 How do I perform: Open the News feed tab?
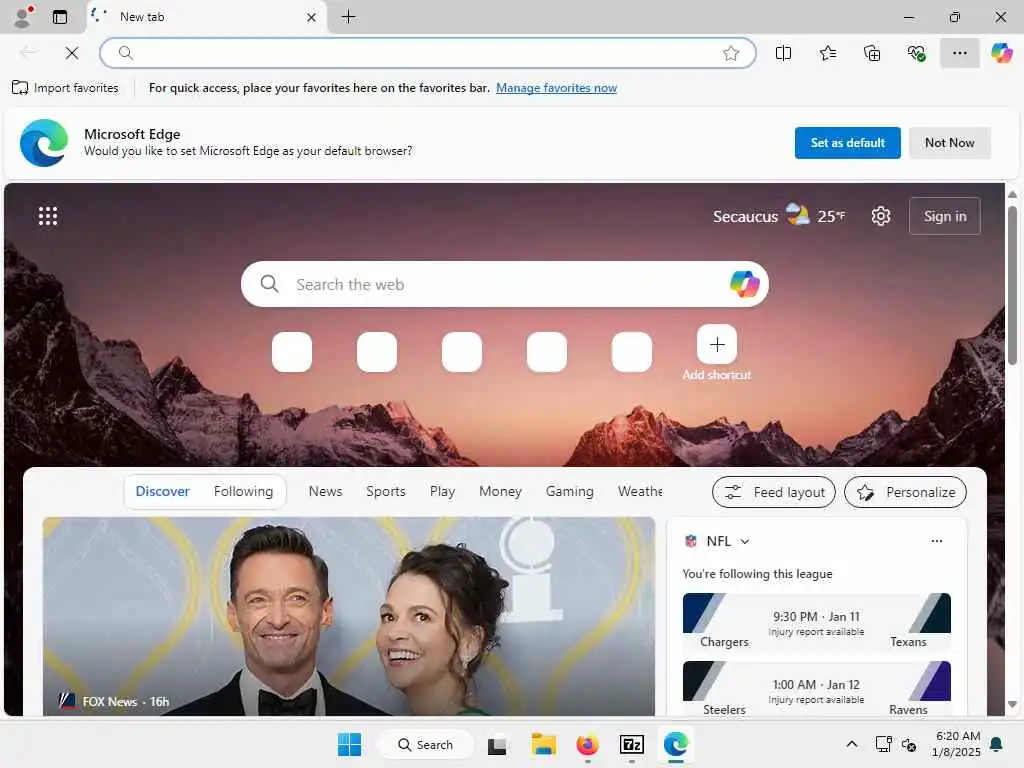pos(325,491)
